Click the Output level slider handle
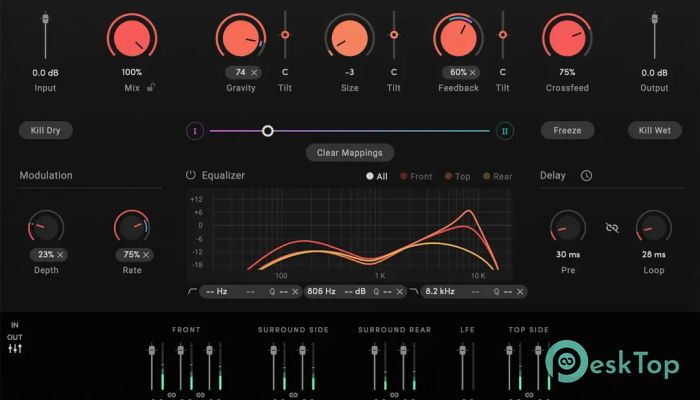Viewport: 700px width, 400px height. pyautogui.click(x=654, y=19)
